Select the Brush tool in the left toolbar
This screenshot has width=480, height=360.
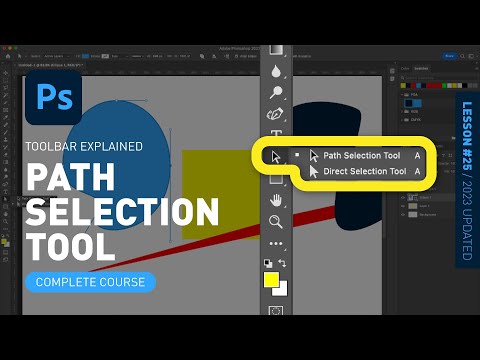[5, 132]
